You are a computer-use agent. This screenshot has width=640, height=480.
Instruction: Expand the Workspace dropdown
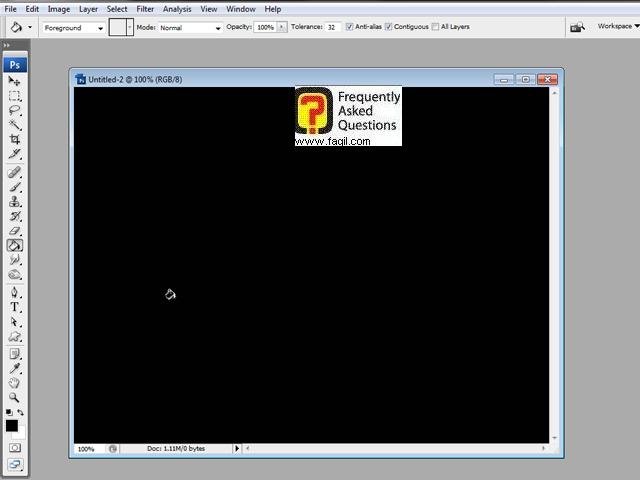click(x=615, y=27)
